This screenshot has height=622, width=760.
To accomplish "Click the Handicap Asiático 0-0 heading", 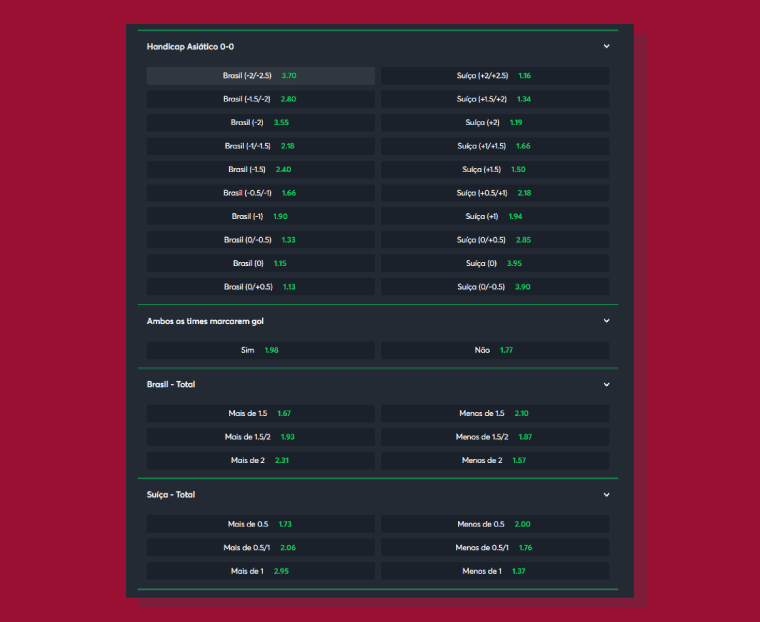I will click(190, 47).
